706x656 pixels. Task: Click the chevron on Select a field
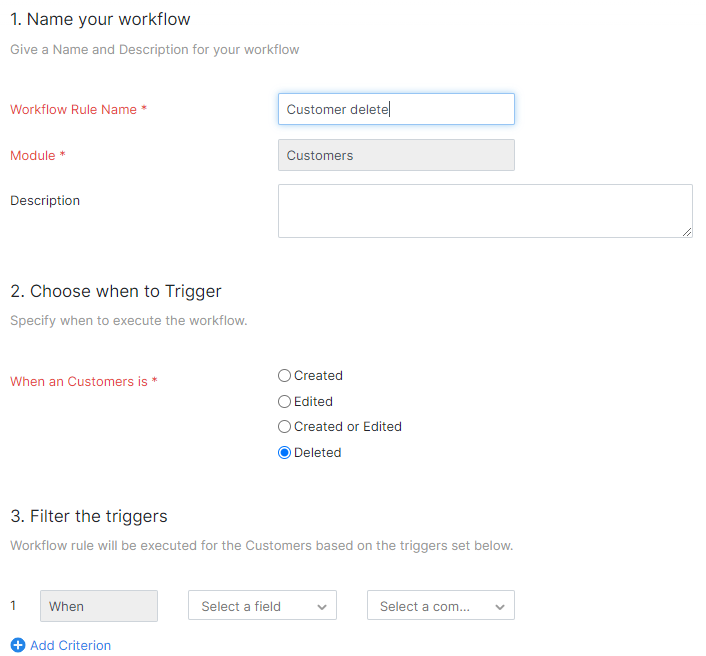[322, 607]
